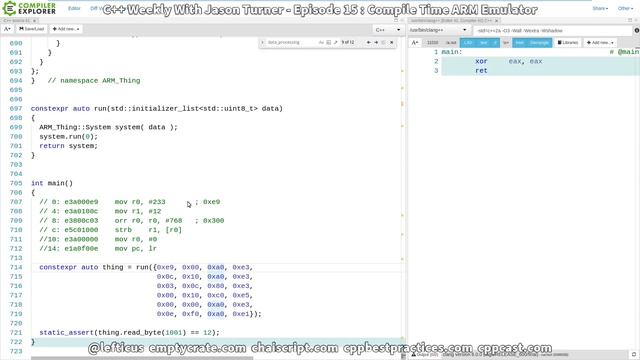Maximize the source editor pane
This screenshot has height=360, width=640.
(396, 20)
